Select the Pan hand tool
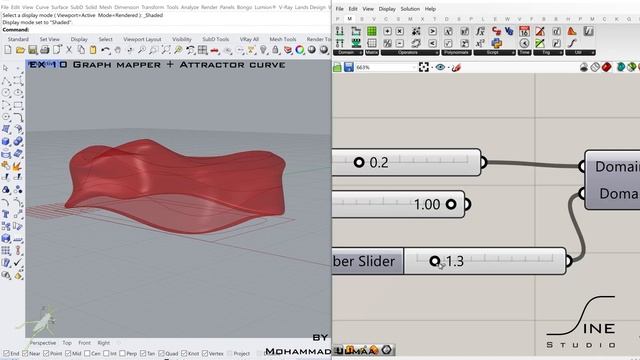640x360 pixels. click(118, 50)
